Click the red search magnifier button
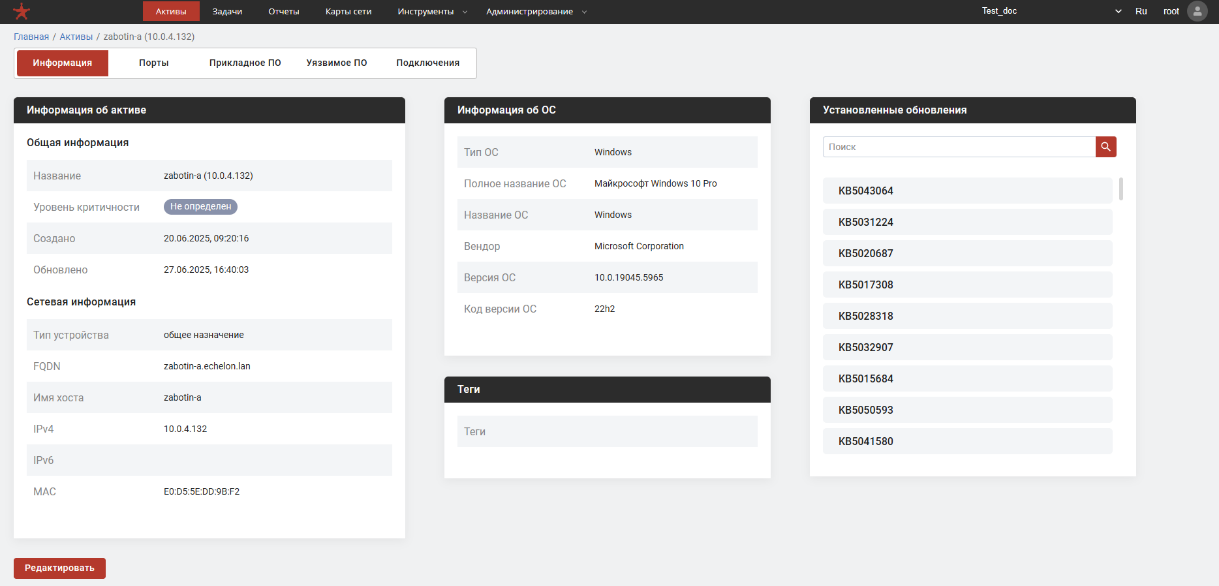 [1106, 147]
